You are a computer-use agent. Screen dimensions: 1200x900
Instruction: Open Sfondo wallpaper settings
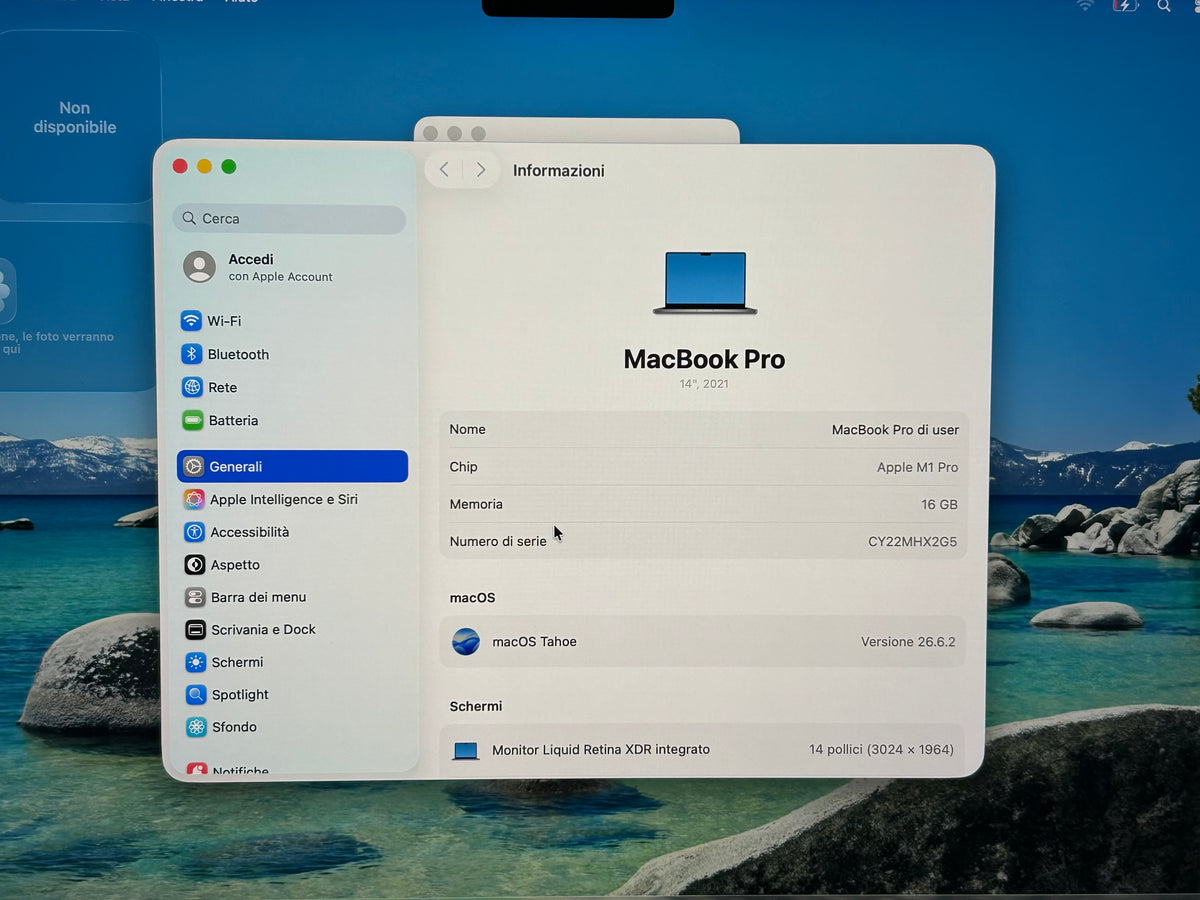coord(292,727)
